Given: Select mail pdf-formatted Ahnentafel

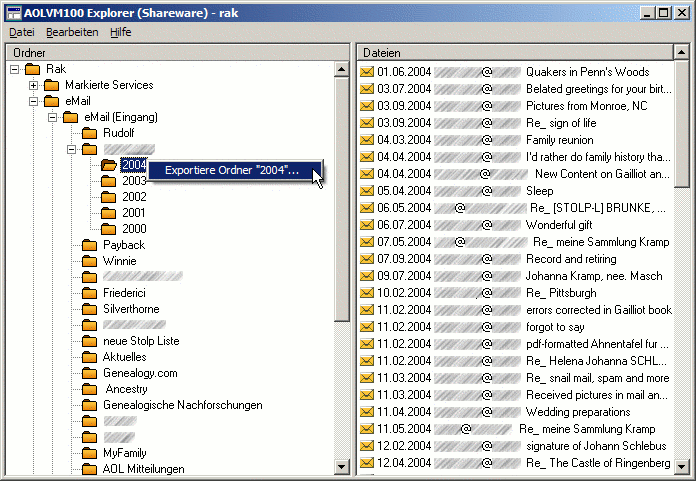Looking at the screenshot, I should click(x=597, y=344).
